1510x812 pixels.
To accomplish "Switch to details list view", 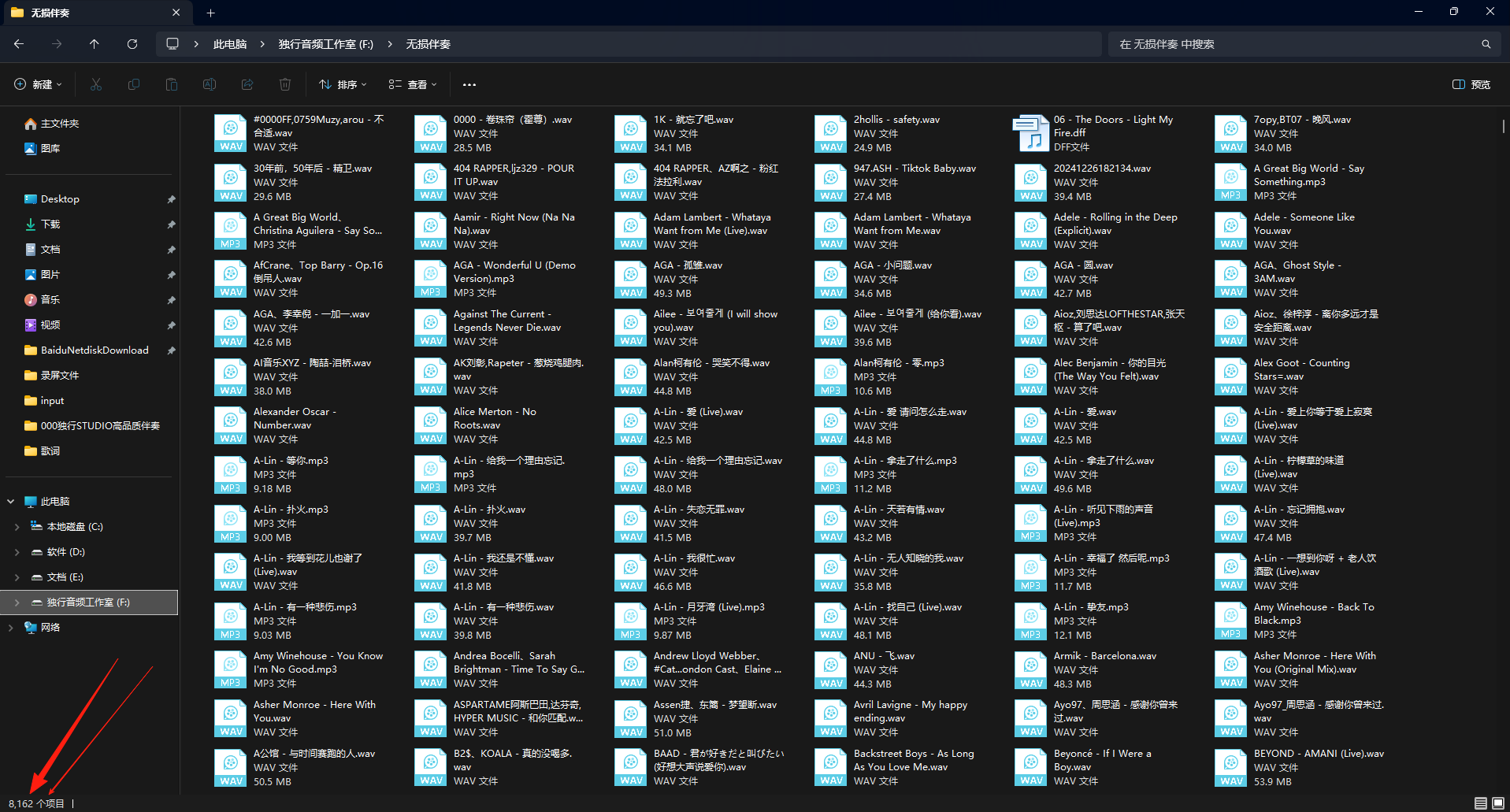I will [1481, 803].
